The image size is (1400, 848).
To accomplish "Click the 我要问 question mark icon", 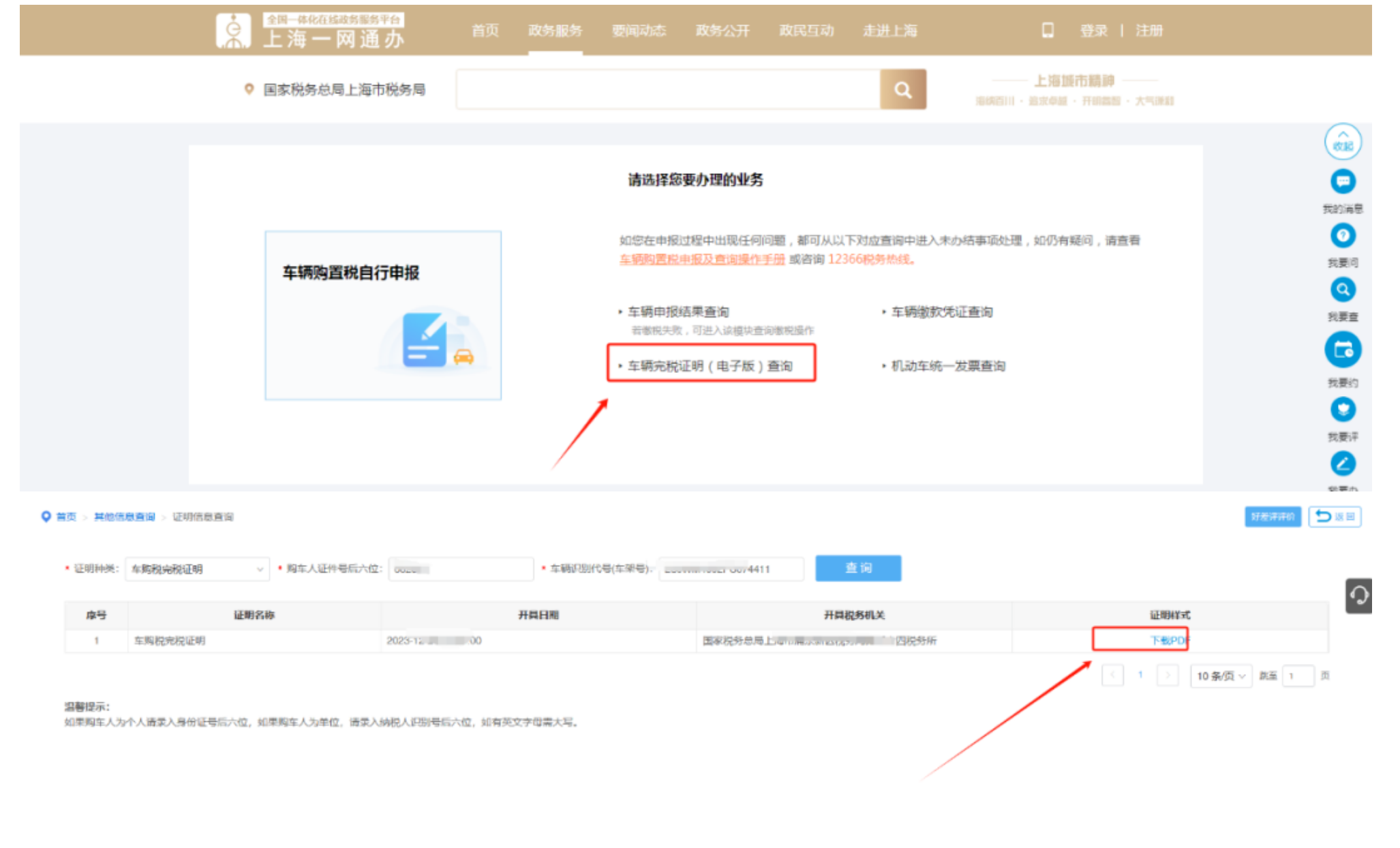I will coord(1341,236).
